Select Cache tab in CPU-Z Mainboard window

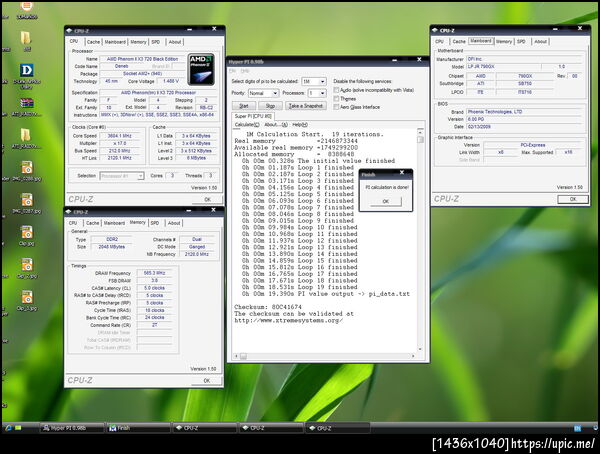point(458,42)
